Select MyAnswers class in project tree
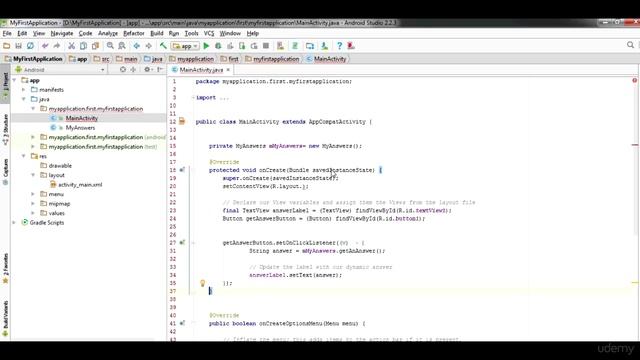The height and width of the screenshot is (360, 640). coord(80,128)
